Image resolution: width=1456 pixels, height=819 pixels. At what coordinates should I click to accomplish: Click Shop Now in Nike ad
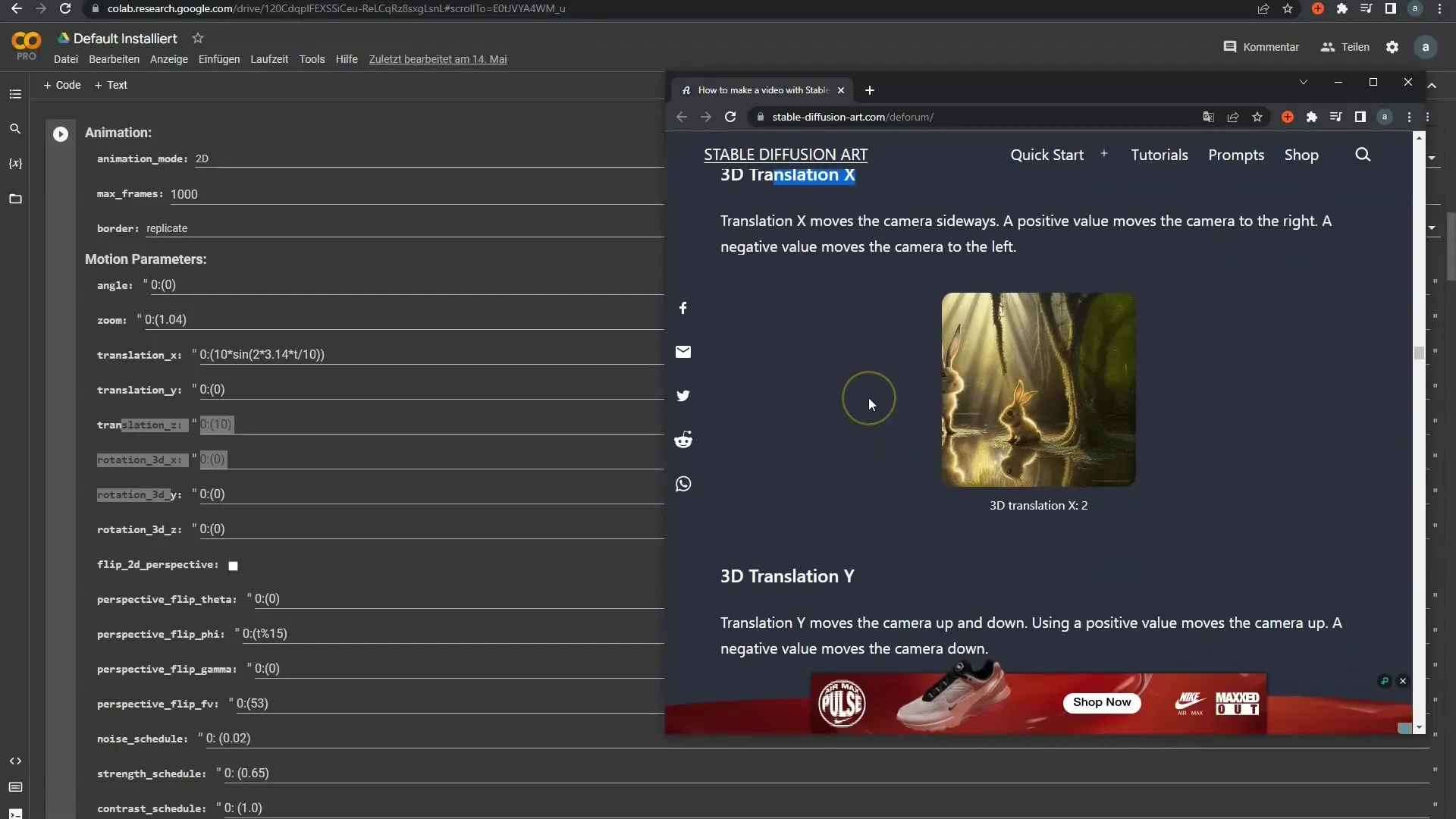pyautogui.click(x=1102, y=702)
